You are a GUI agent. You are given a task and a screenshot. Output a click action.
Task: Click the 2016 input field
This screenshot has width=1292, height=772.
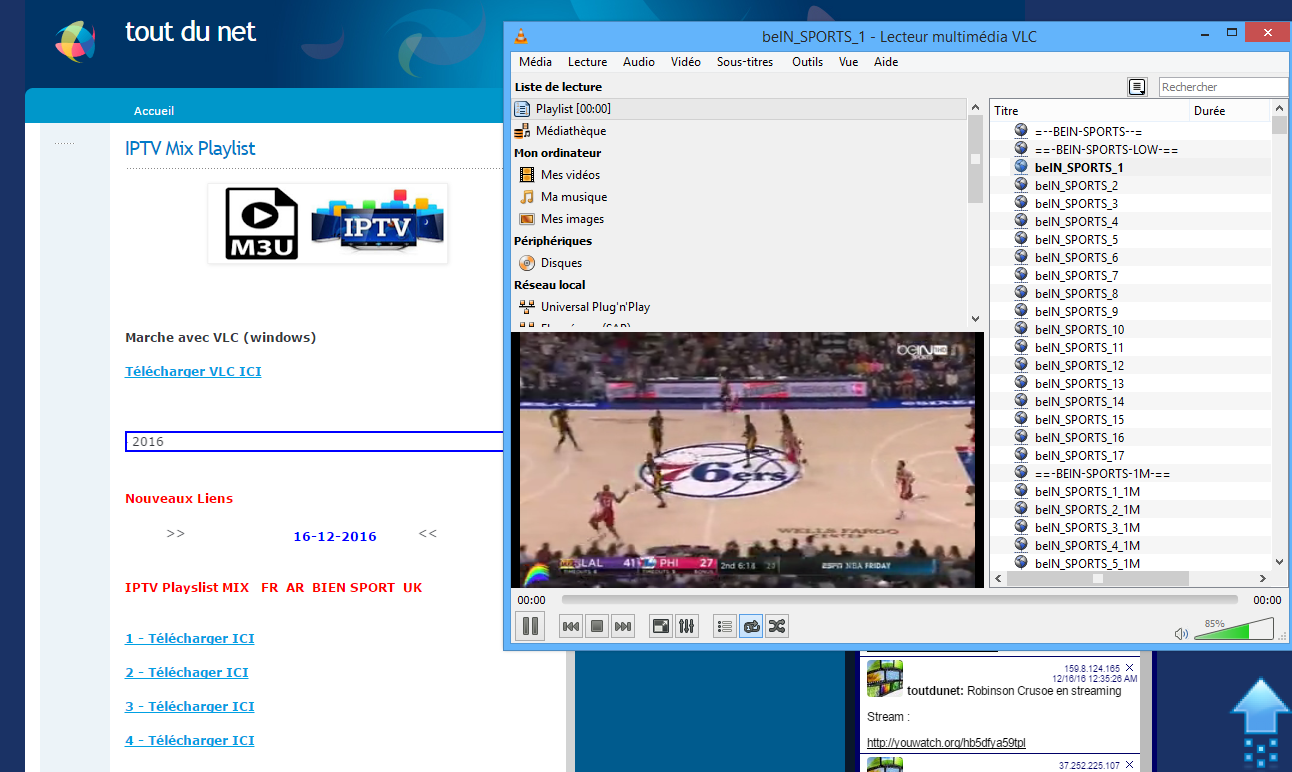[x=315, y=441]
